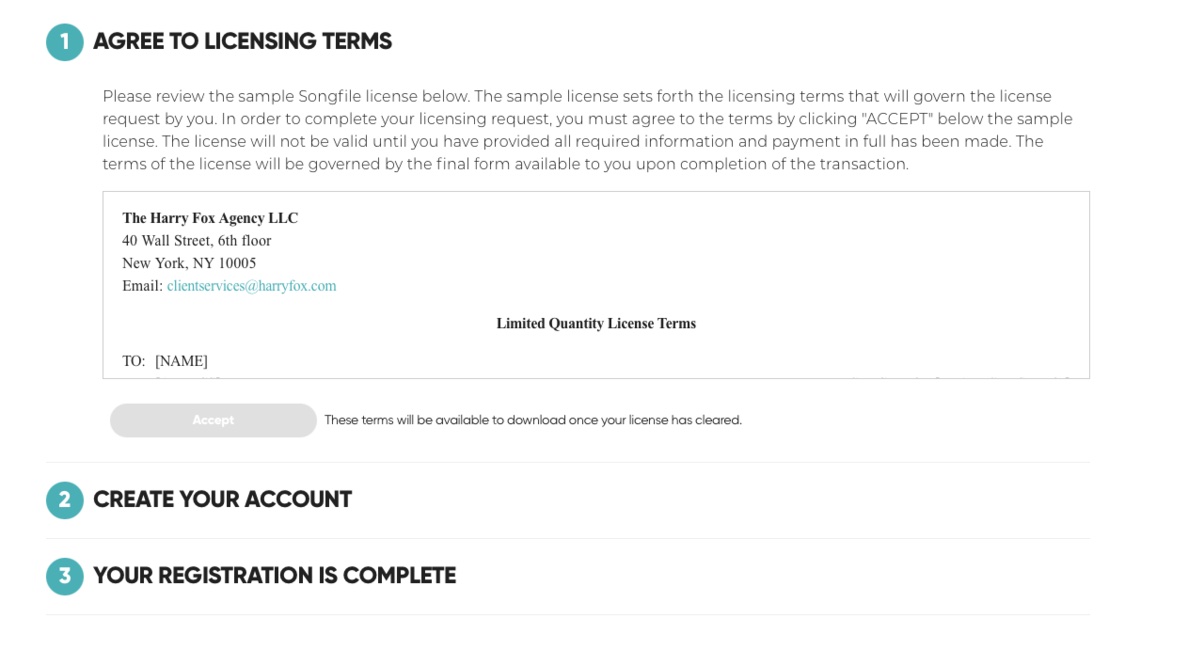Click The Harry Fox Agency LLC name
Image resolution: width=1188 pixels, height=650 pixels.
[x=210, y=218]
